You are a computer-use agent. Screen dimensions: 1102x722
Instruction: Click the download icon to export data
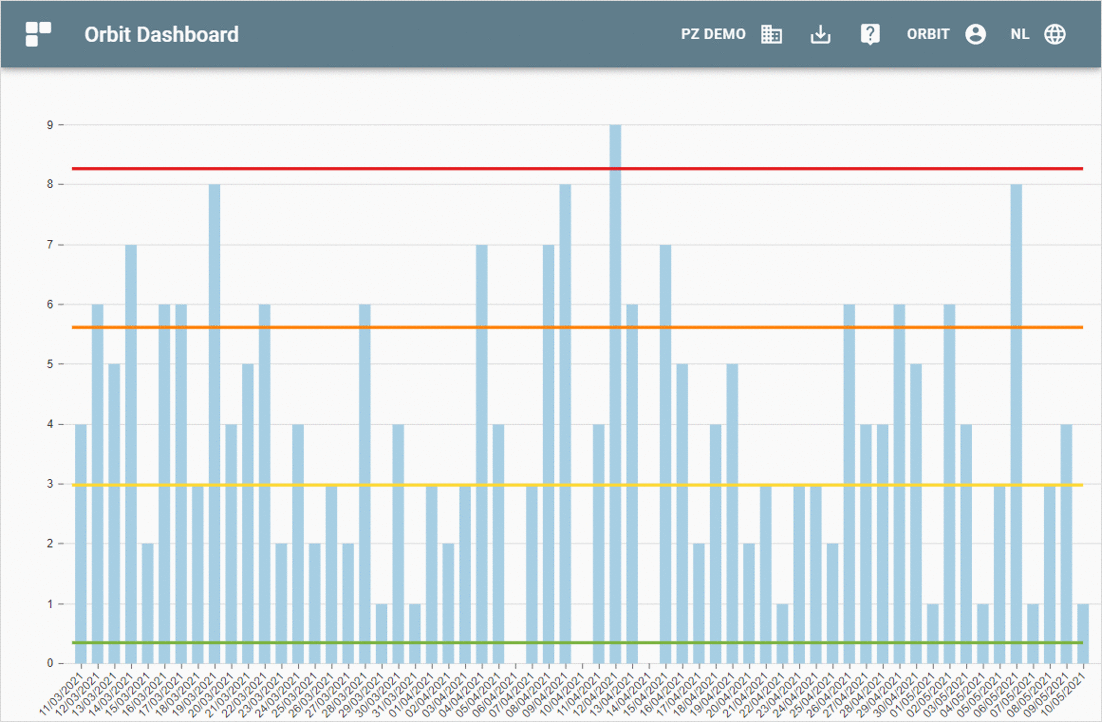(x=820, y=33)
